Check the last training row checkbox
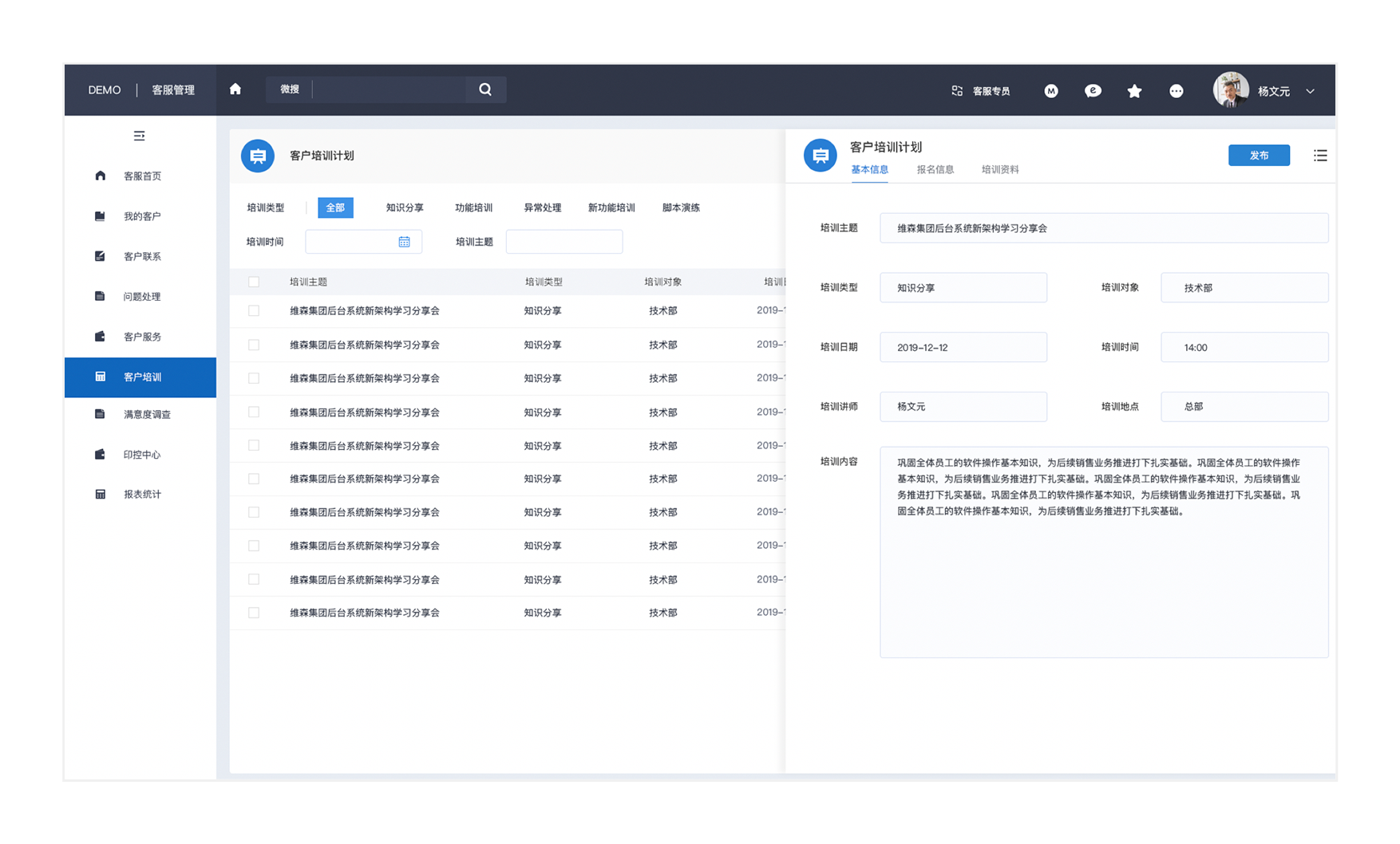 pos(254,613)
